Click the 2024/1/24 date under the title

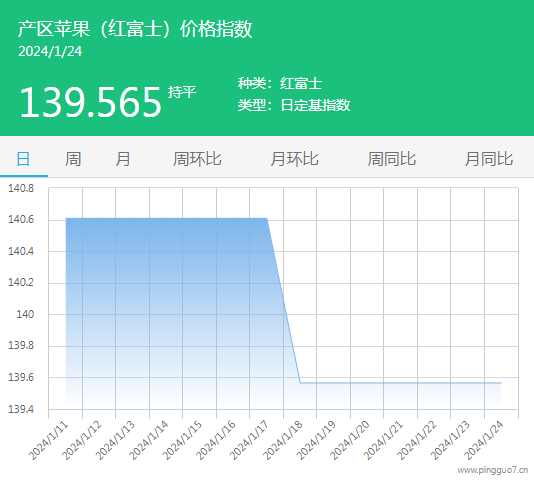coord(50,51)
